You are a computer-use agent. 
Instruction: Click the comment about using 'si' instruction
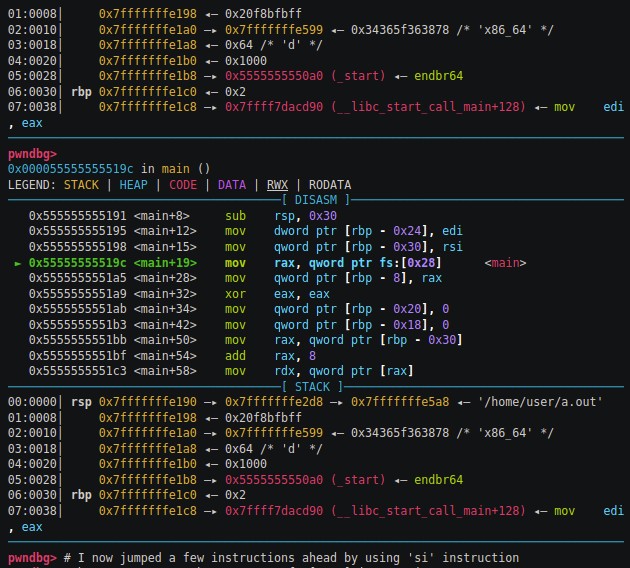coord(291,558)
